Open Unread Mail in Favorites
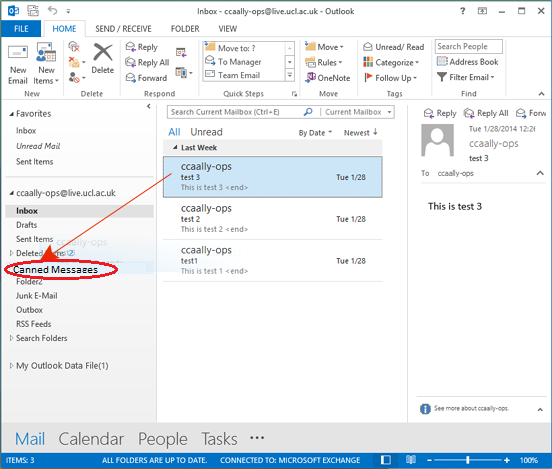The width and height of the screenshot is (552, 469). pyautogui.click(x=38, y=146)
